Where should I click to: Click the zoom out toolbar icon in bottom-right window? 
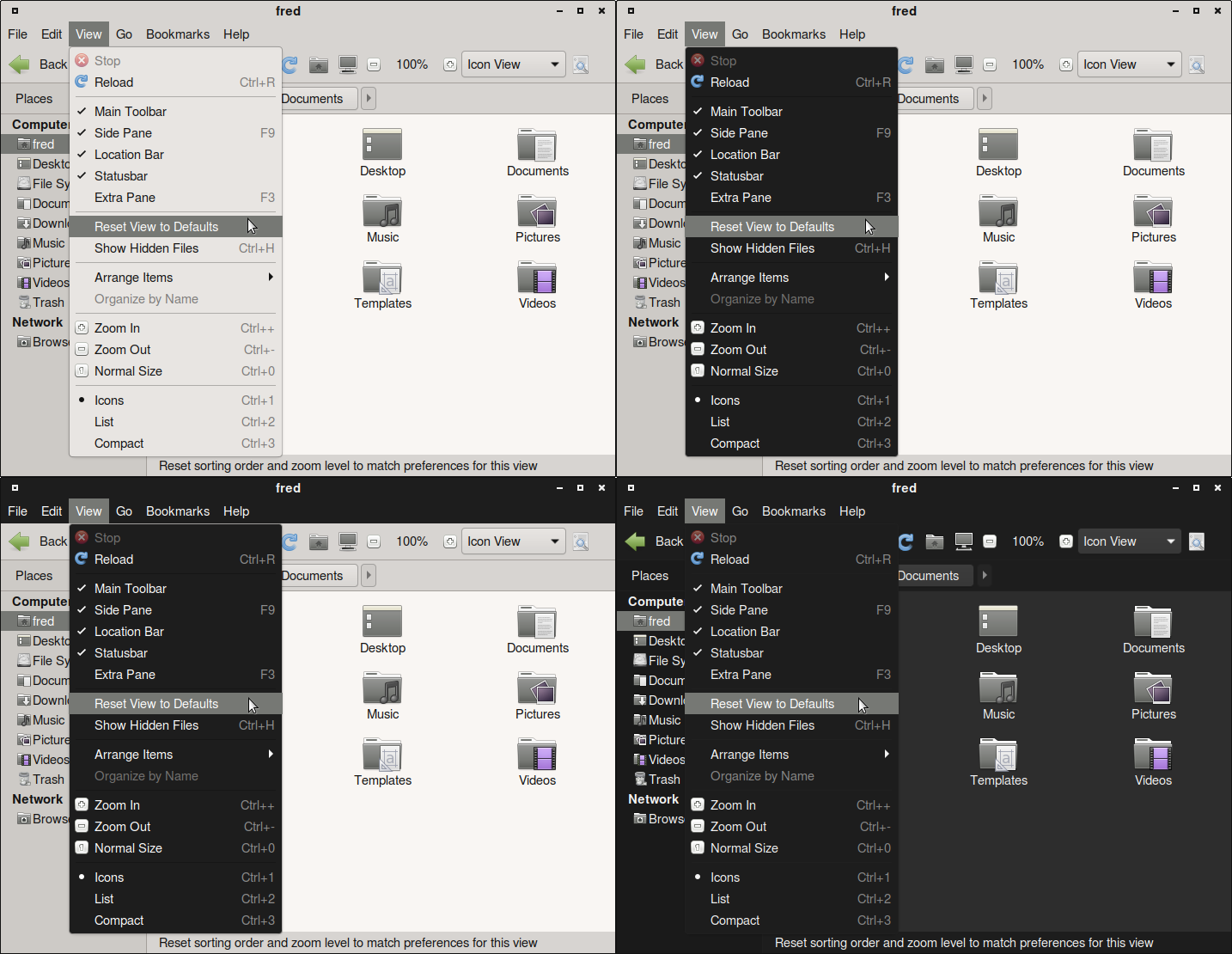[x=990, y=541]
